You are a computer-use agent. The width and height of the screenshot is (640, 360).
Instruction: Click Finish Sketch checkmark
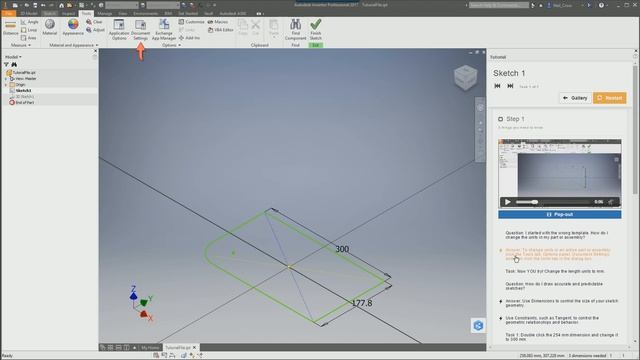(x=316, y=29)
